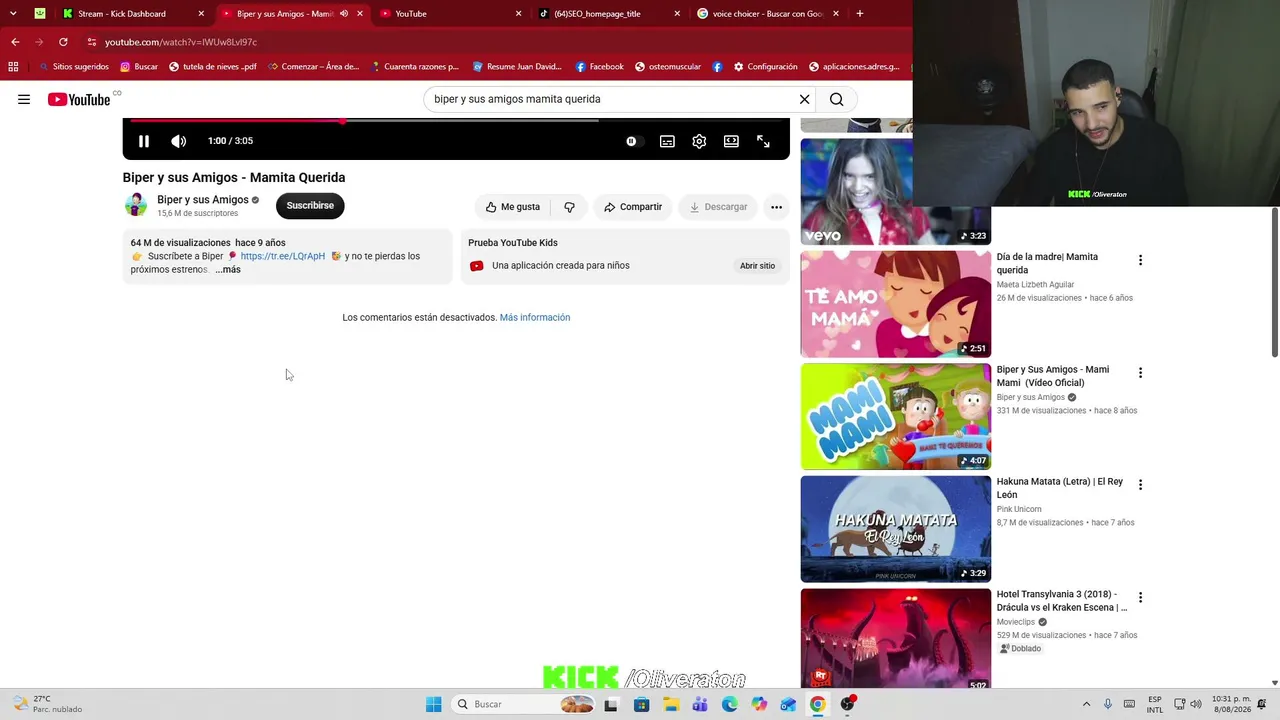
Task: Open options for Mami Mami video
Action: coord(1140,373)
